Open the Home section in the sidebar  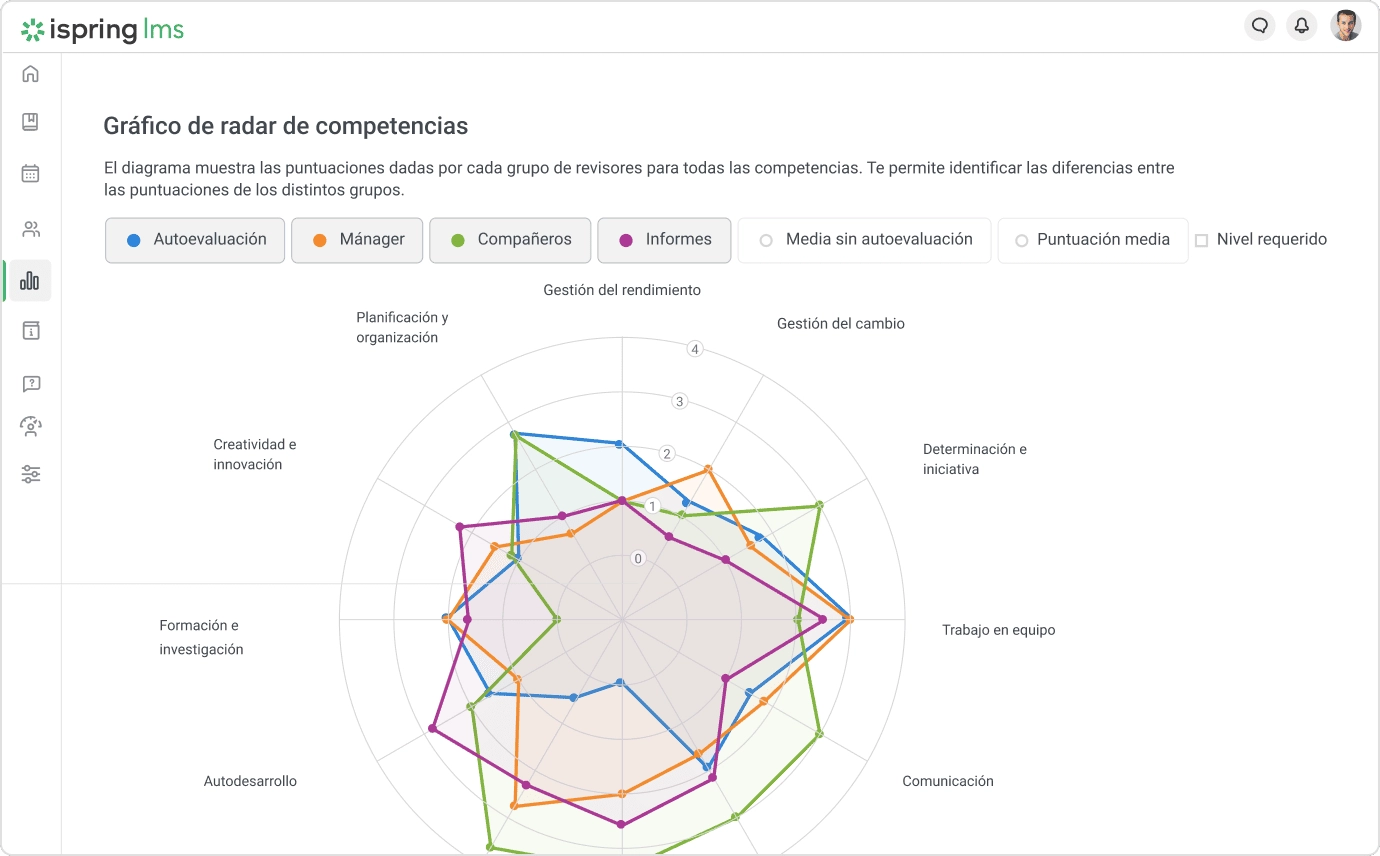(30, 73)
